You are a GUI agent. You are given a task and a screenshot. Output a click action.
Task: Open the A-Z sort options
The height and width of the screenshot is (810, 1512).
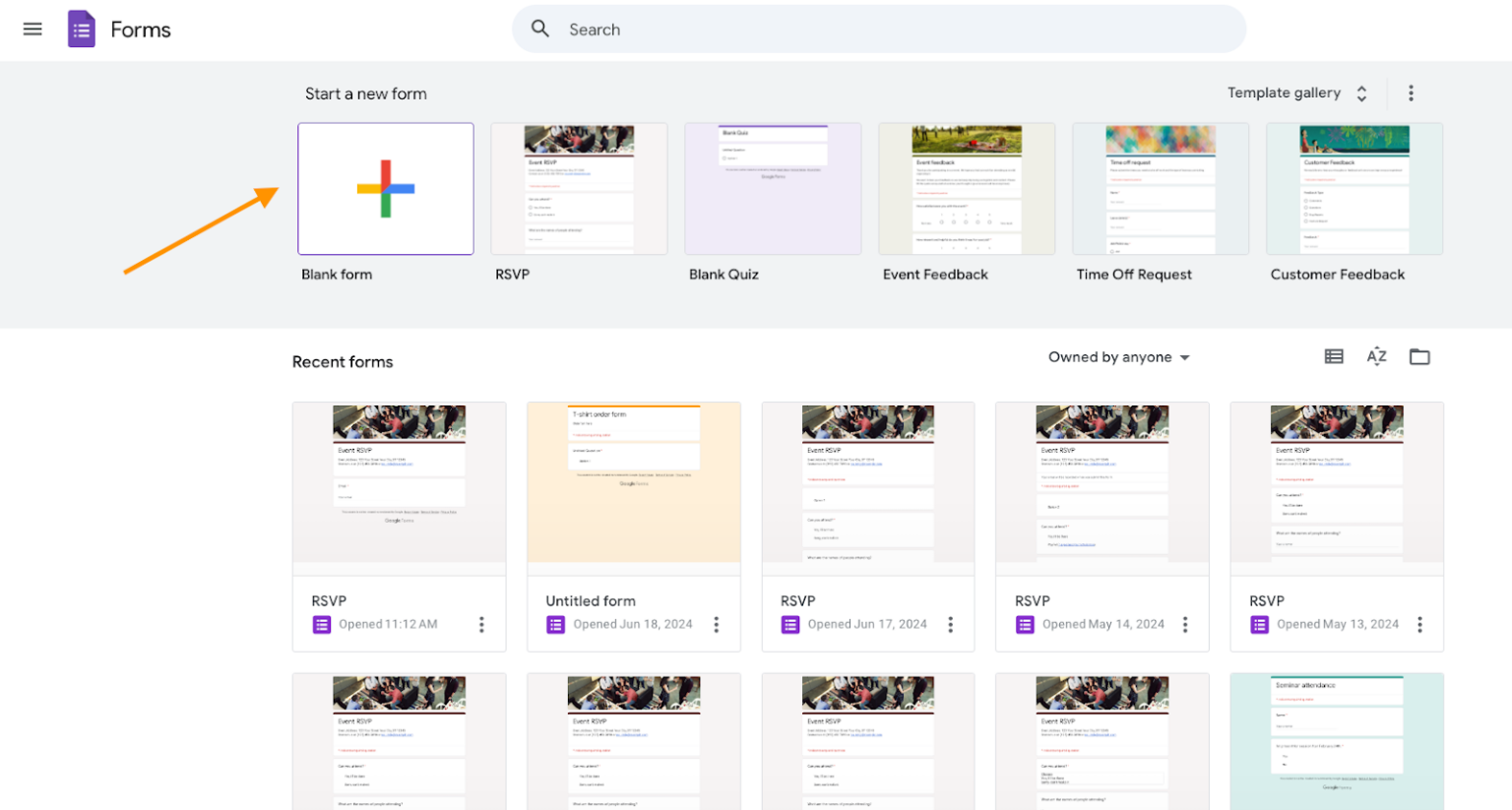click(x=1376, y=356)
